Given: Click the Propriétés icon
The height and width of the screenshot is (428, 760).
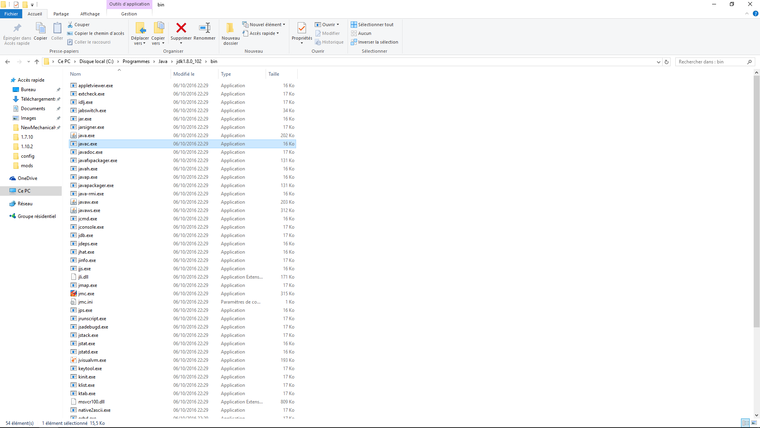Looking at the screenshot, I should click(x=301, y=32).
